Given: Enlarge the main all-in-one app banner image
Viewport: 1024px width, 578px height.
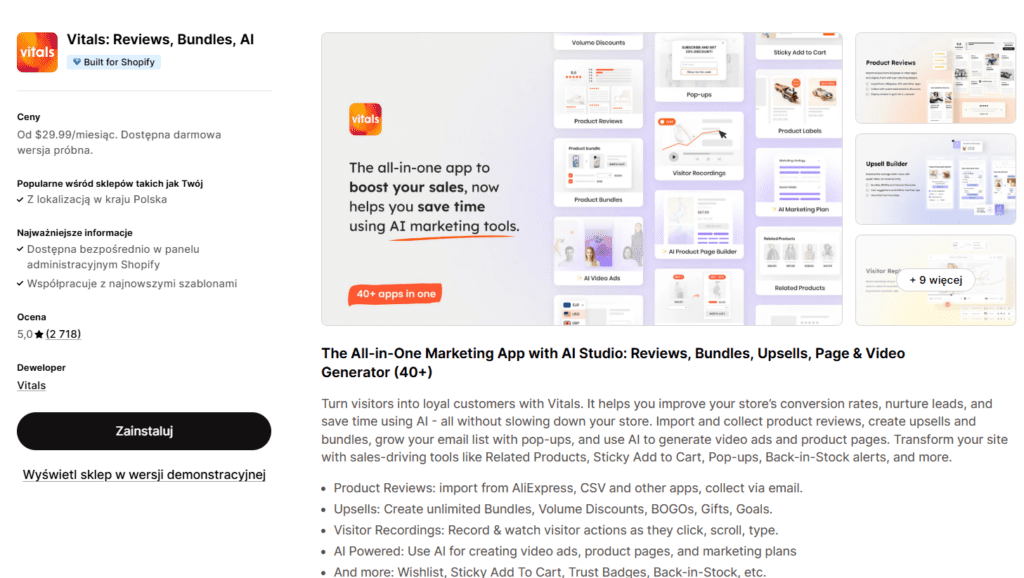Looking at the screenshot, I should (582, 179).
